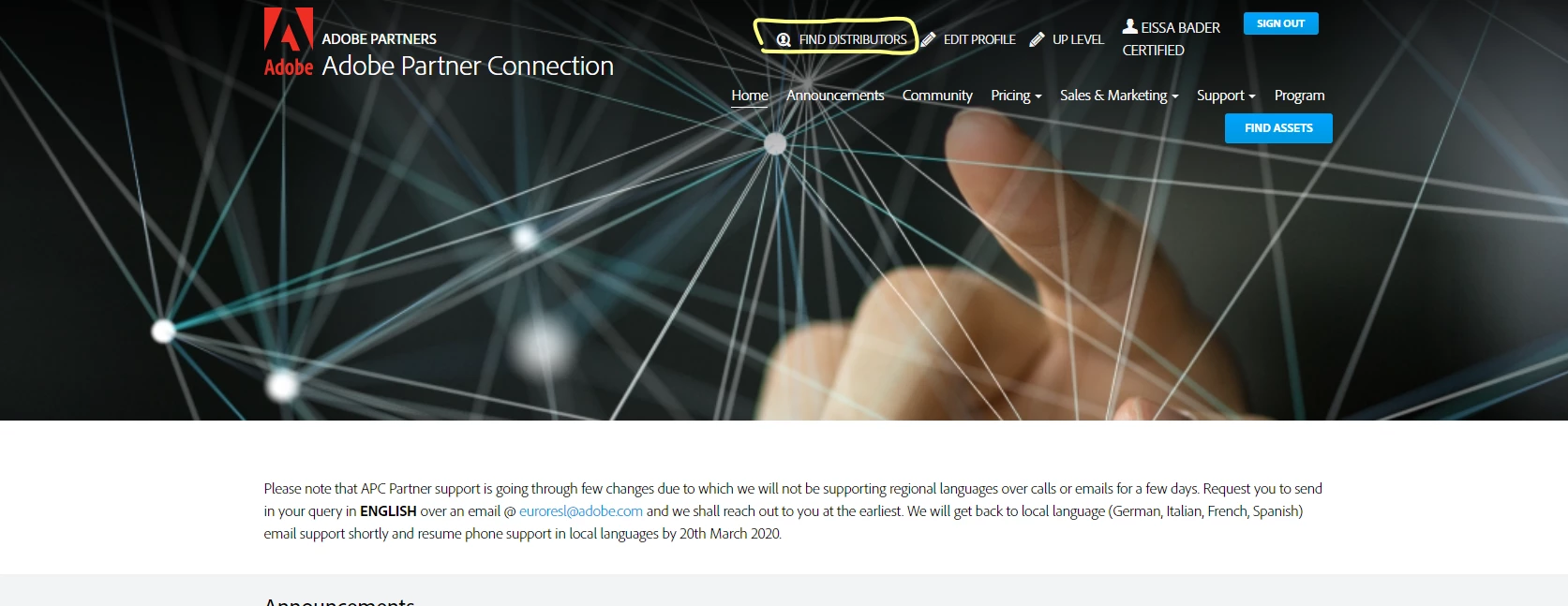Viewport: 1568px width, 606px height.
Task: Open the Program menu item
Action: pos(1299,96)
